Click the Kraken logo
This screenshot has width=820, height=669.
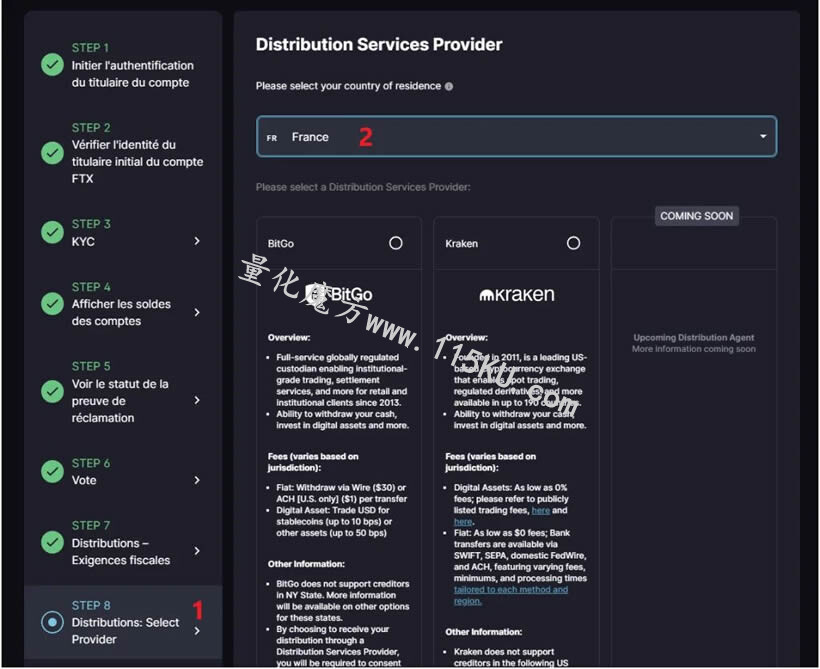click(517, 295)
